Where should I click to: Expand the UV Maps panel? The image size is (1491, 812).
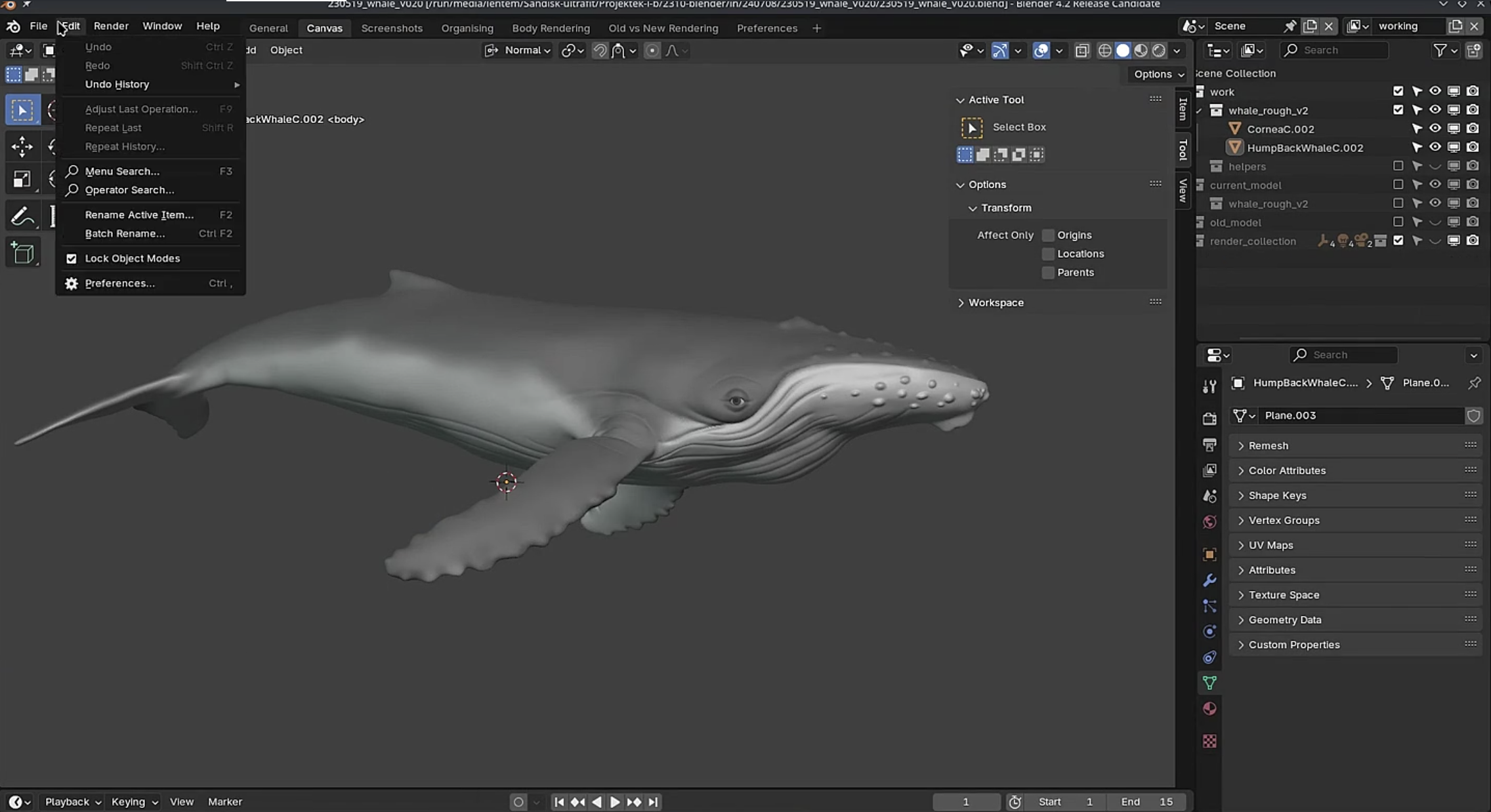(1354, 545)
